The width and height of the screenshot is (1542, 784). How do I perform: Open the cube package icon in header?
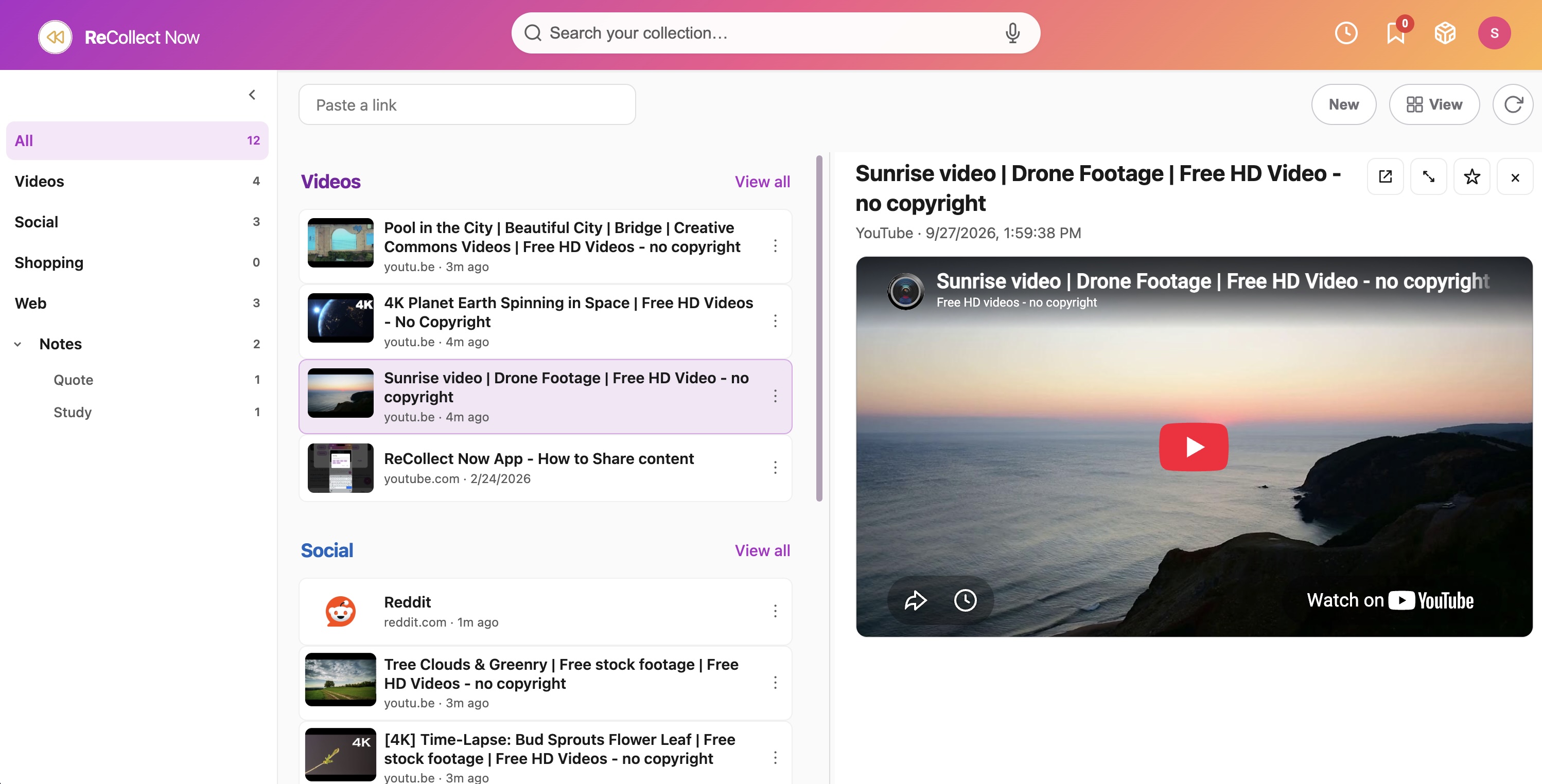[1445, 33]
